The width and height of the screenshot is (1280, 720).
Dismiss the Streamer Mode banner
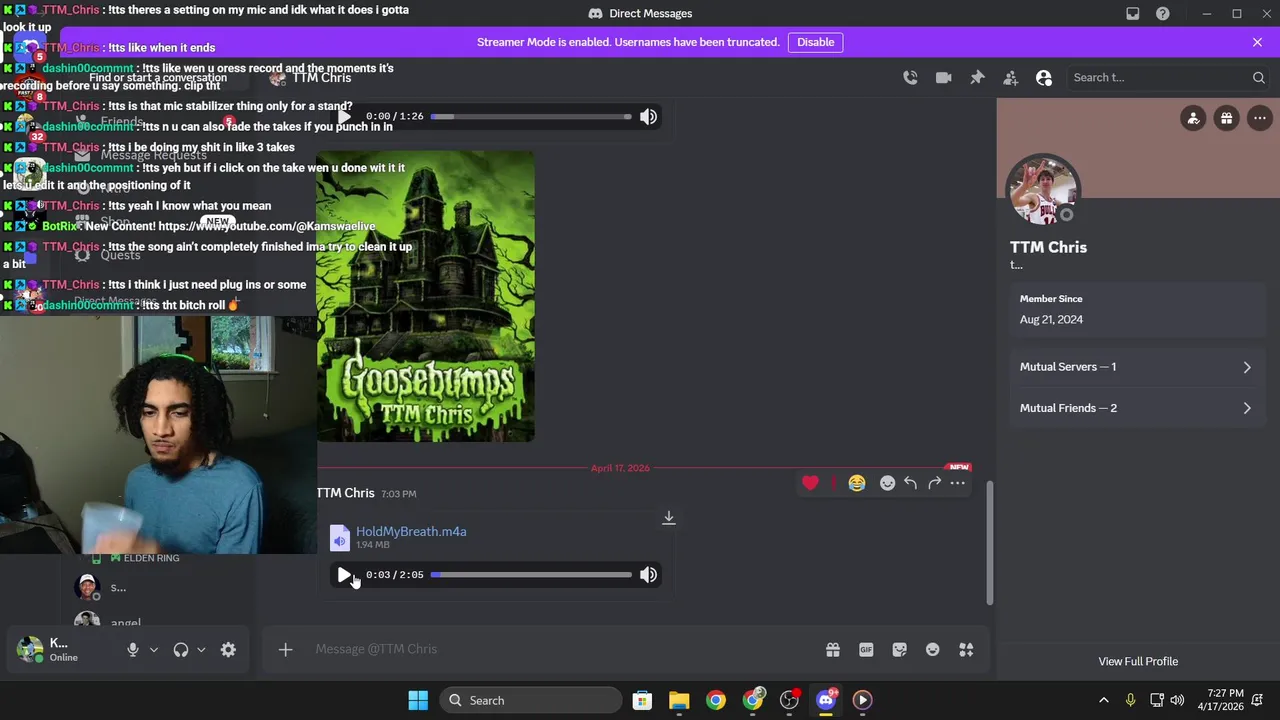1257,42
